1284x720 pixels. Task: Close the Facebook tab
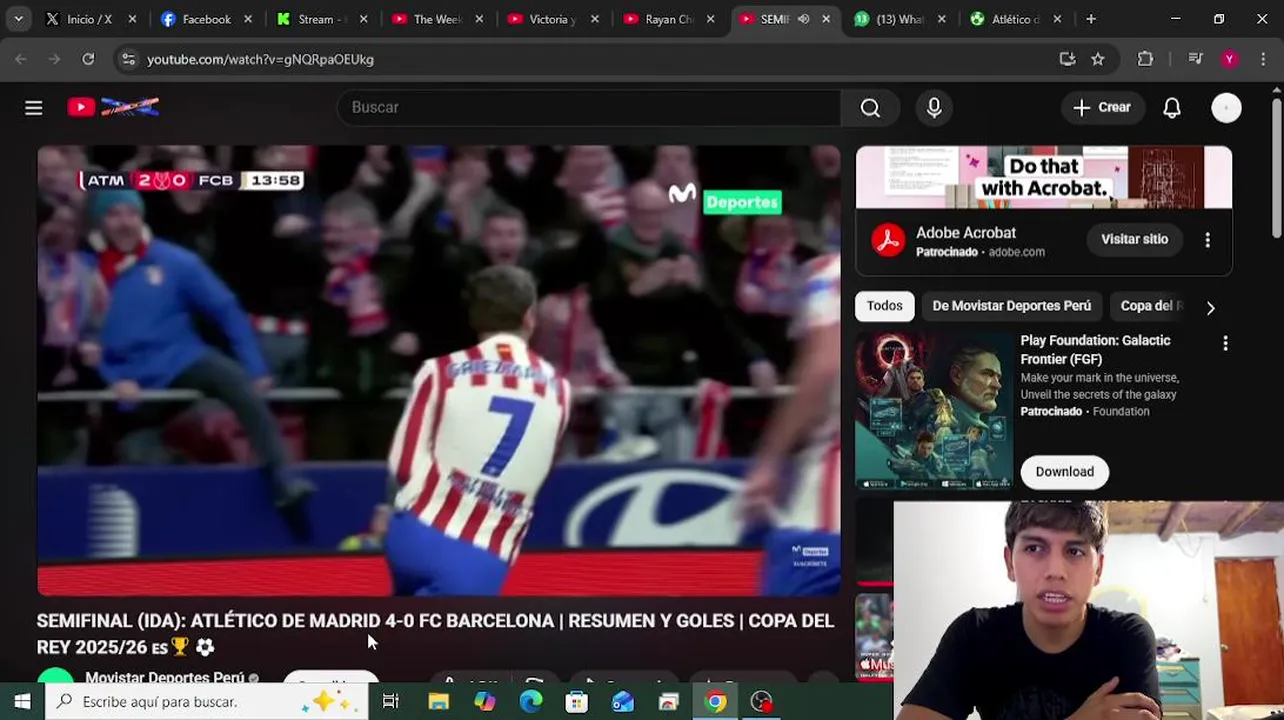point(248,19)
